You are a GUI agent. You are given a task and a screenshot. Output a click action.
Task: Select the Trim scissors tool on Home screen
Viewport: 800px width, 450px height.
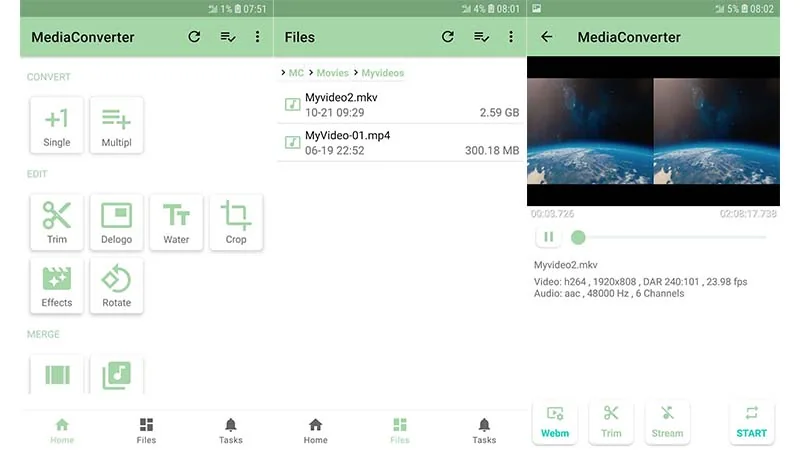point(57,222)
